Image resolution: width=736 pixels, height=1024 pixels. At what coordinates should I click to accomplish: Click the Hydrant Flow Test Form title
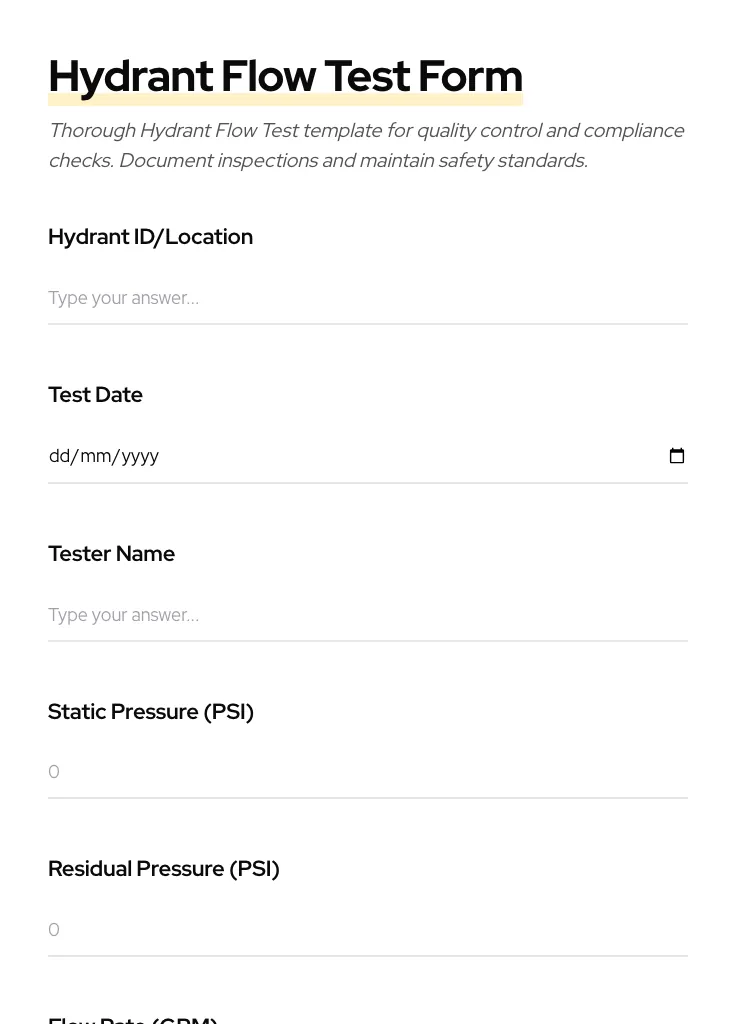[285, 75]
